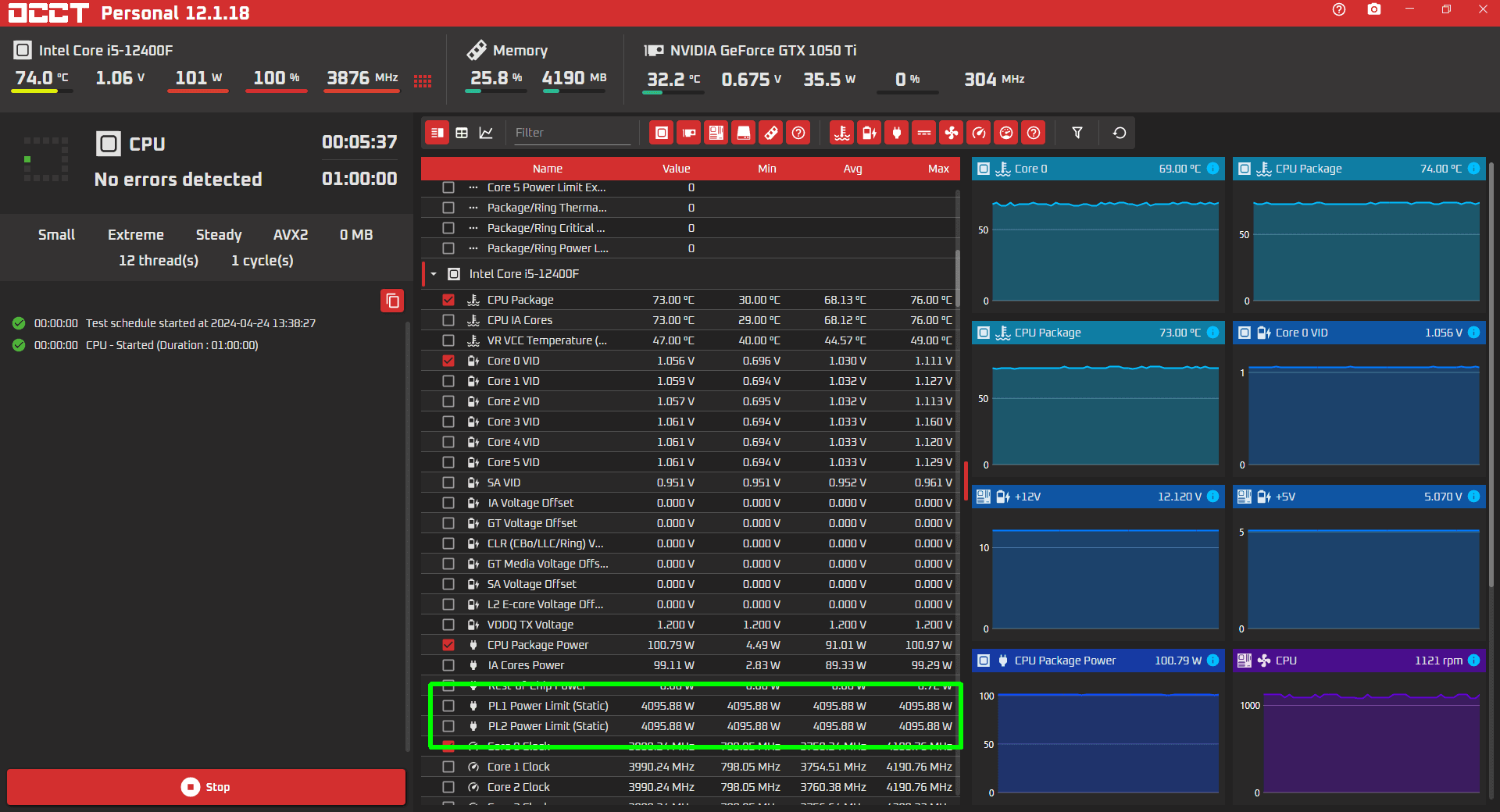This screenshot has width=1500, height=812.
Task: Sort by the Max column header
Action: pyautogui.click(x=939, y=169)
